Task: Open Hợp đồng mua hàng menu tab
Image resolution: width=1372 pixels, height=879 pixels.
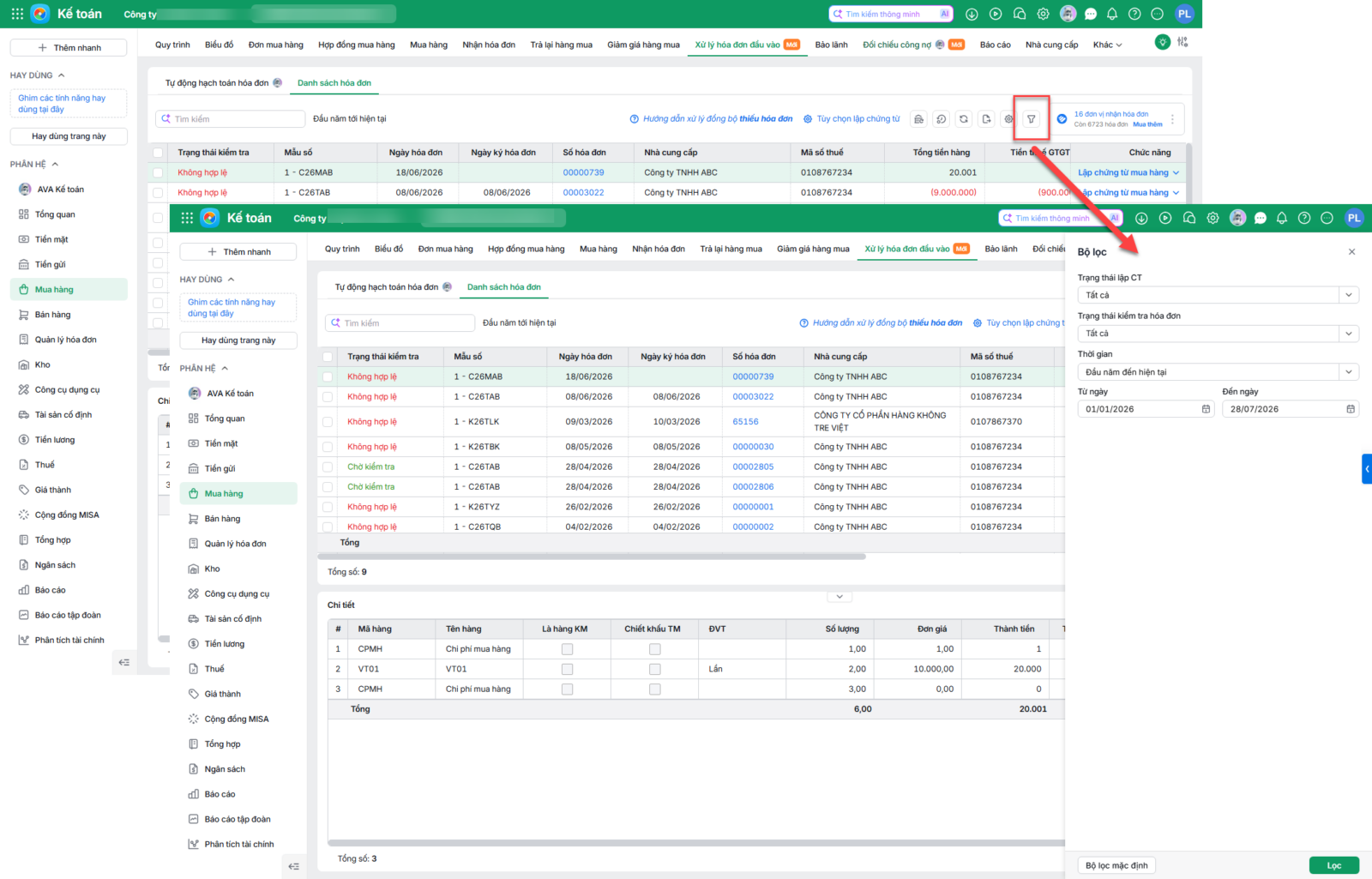Action: coord(527,249)
